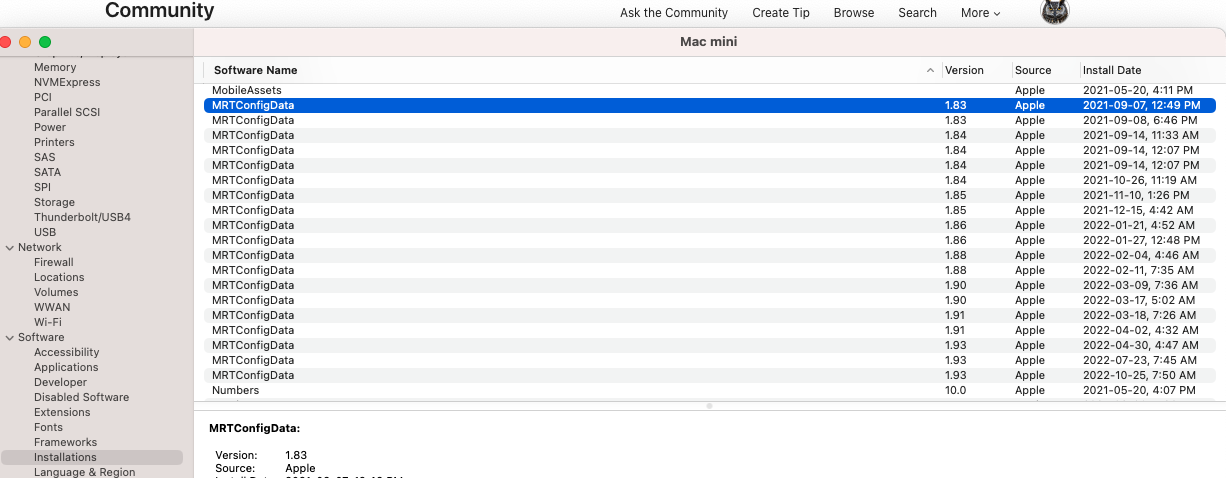Select USB in the sidebar

[45, 232]
